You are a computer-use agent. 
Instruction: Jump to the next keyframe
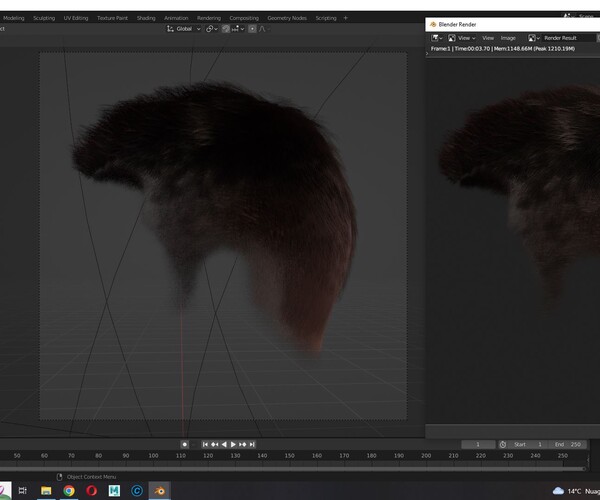pos(243,444)
